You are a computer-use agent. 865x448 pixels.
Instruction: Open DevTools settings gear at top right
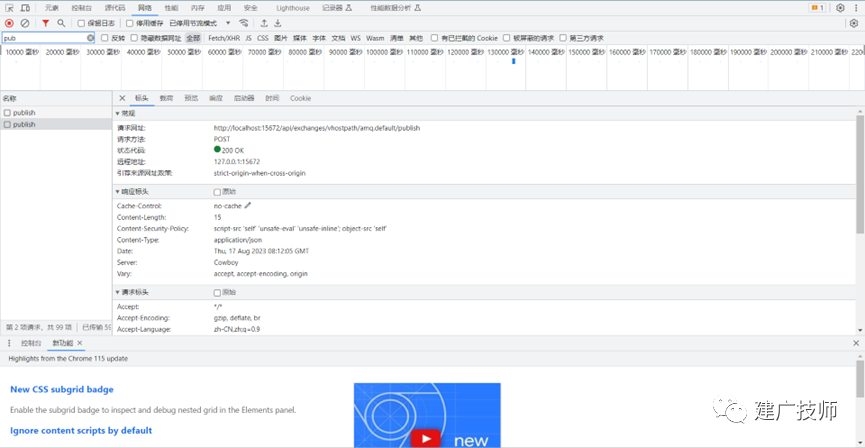[840, 8]
